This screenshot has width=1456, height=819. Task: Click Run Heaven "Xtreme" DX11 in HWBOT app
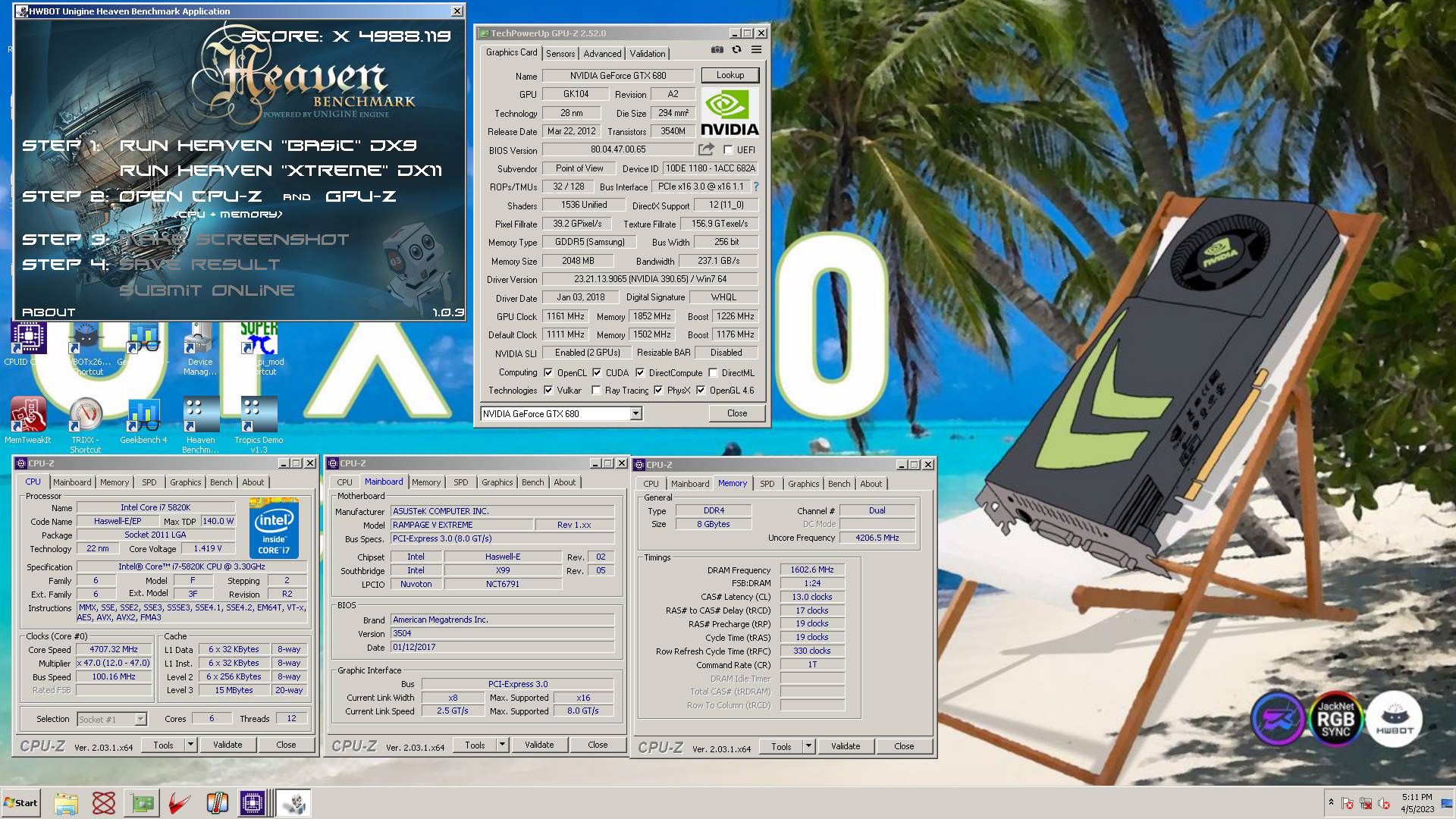click(x=281, y=171)
